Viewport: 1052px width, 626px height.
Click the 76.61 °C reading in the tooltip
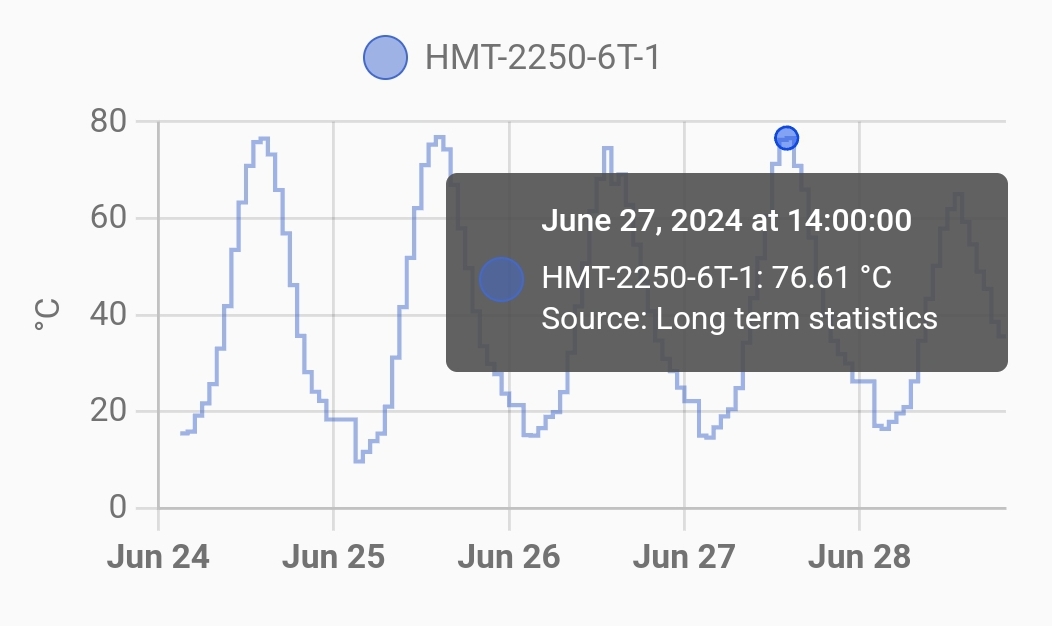point(831,277)
